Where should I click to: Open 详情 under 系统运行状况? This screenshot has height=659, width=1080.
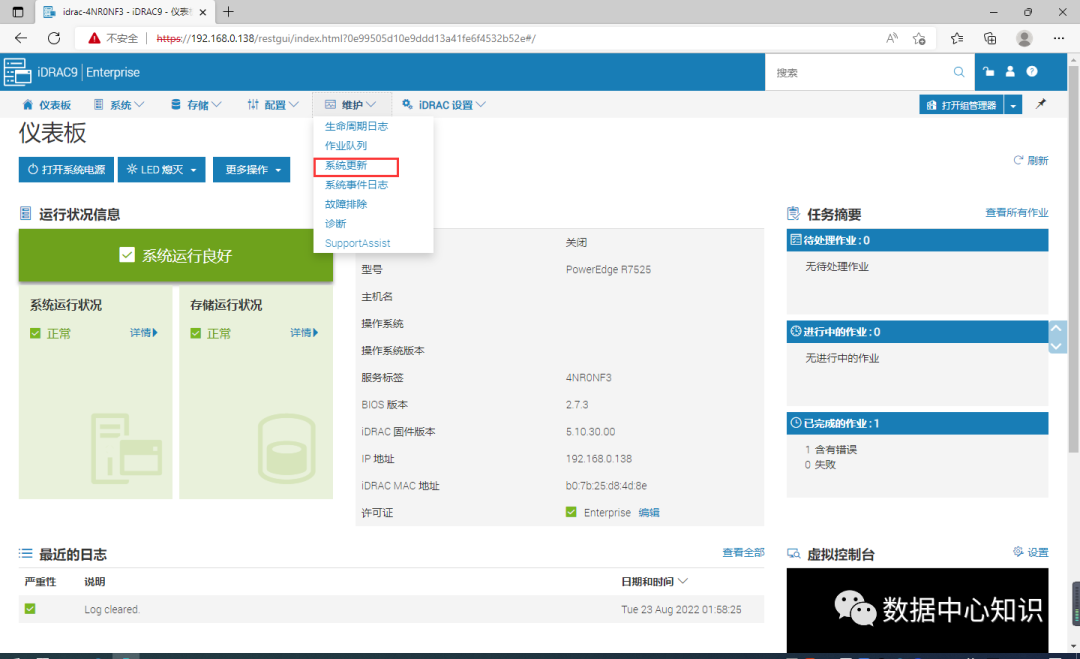144,333
